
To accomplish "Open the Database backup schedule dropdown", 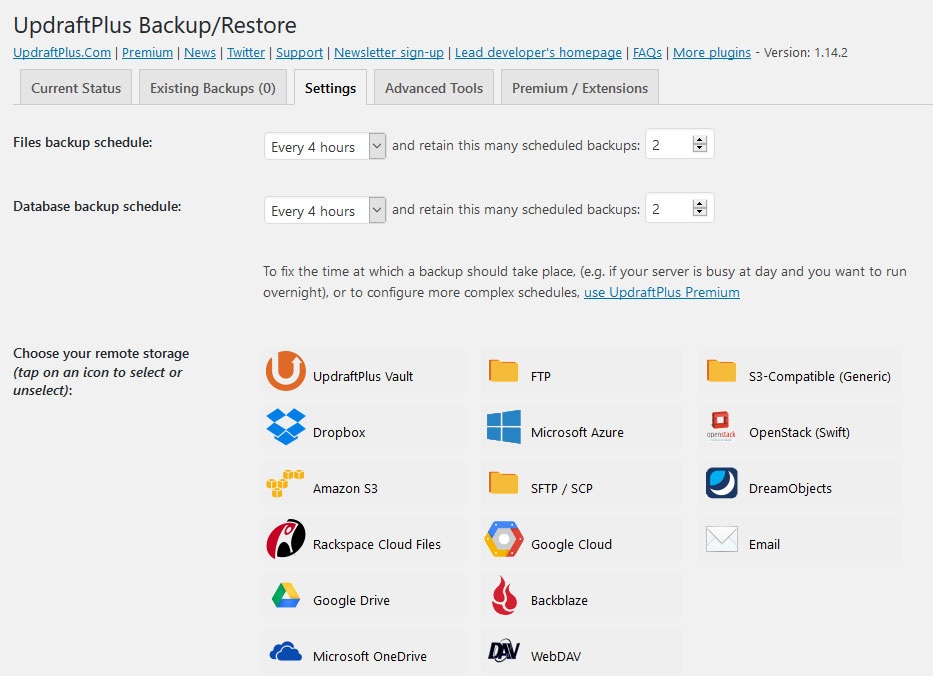I will 325,210.
